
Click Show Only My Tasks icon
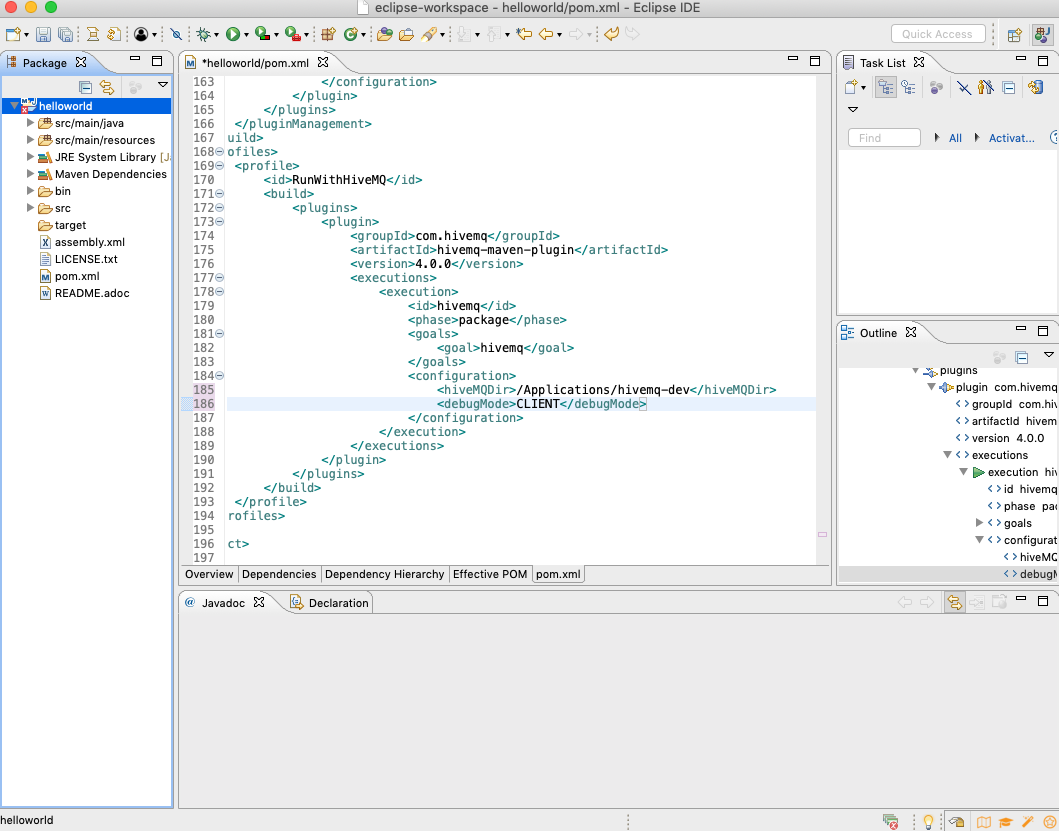(x=985, y=87)
